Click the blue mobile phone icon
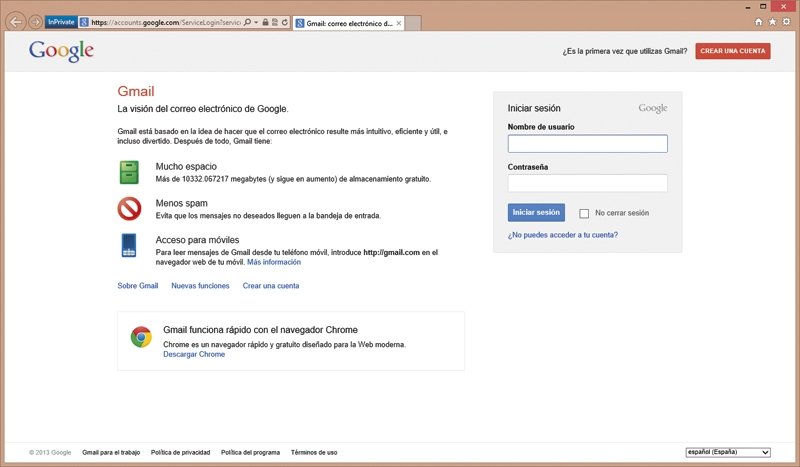The height and width of the screenshot is (467, 800). [x=129, y=245]
